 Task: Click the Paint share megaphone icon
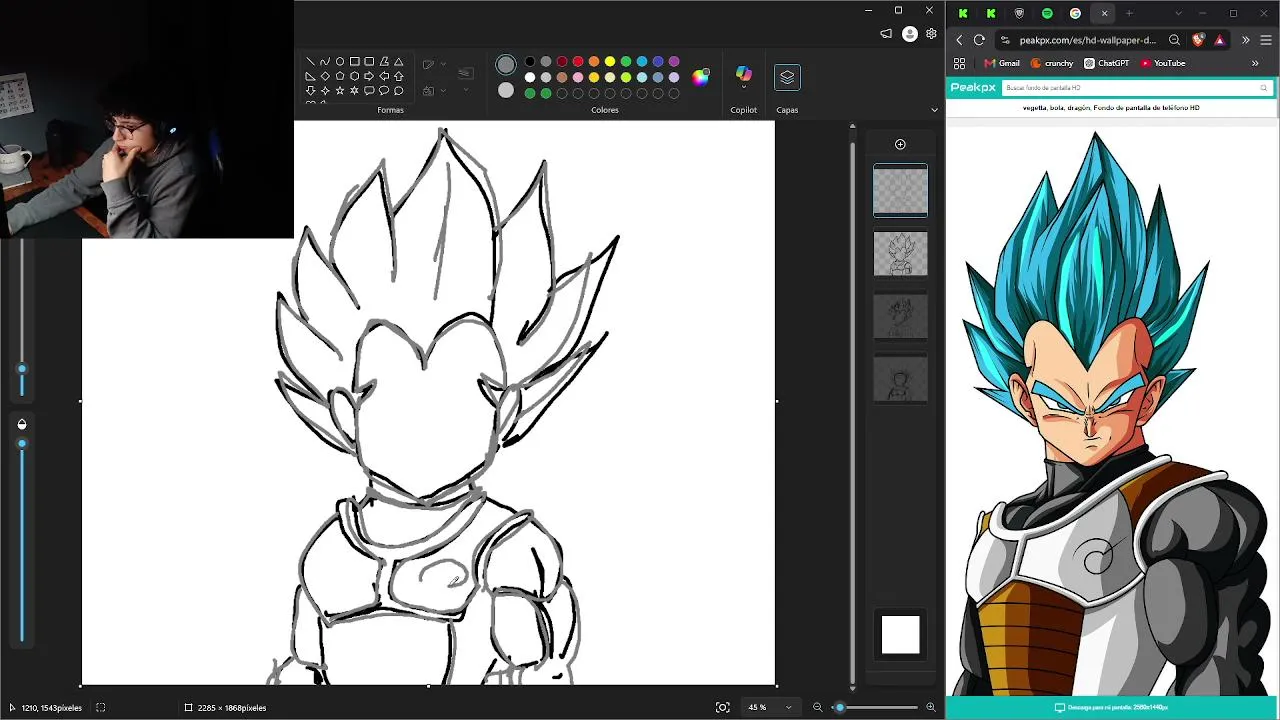click(x=886, y=34)
